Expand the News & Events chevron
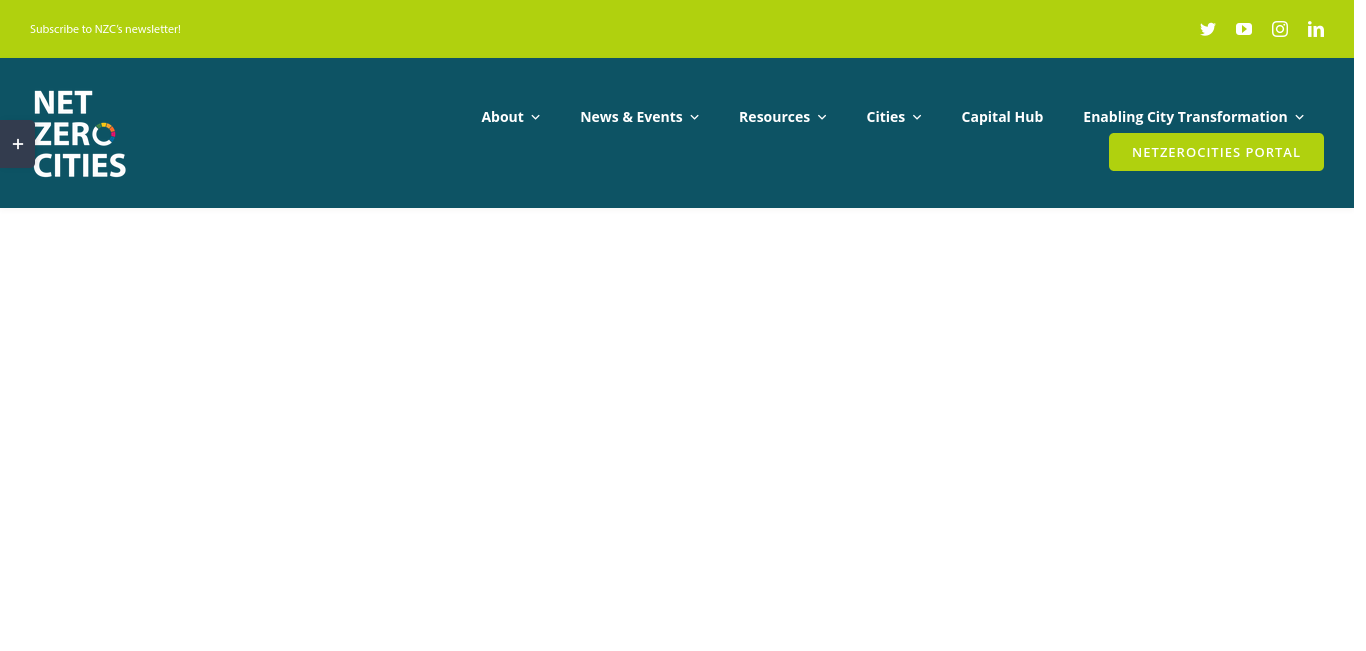 (x=694, y=117)
